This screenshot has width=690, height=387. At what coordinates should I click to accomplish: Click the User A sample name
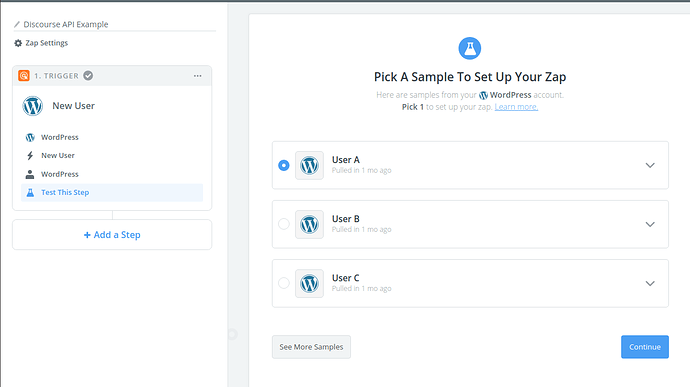coord(345,160)
